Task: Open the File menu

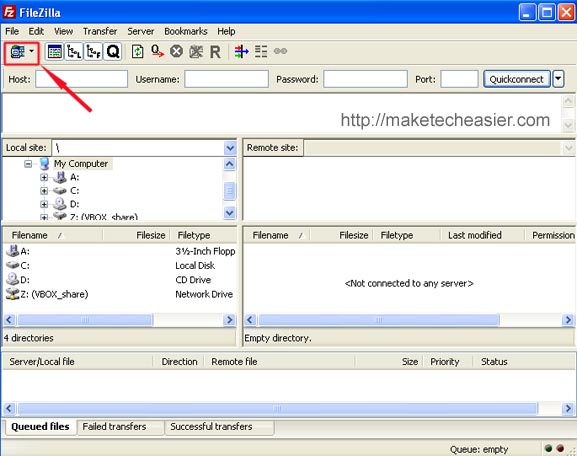Action: (x=12, y=31)
